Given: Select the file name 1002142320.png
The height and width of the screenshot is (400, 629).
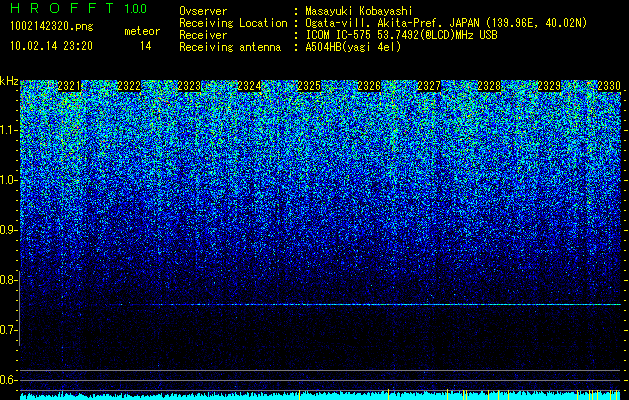Looking at the screenshot, I should [52, 26].
